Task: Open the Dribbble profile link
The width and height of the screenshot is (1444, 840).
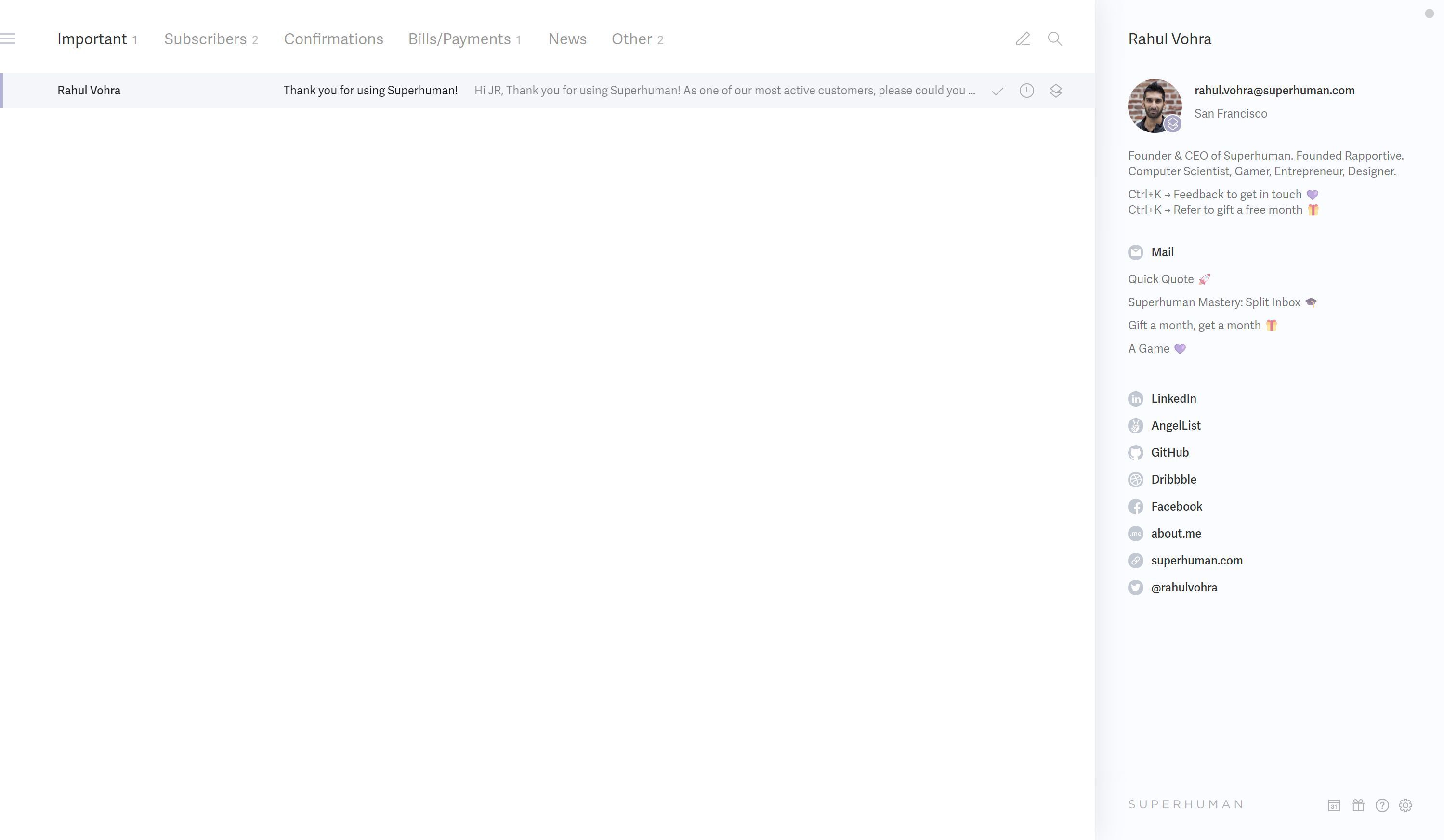Action: [1173, 480]
